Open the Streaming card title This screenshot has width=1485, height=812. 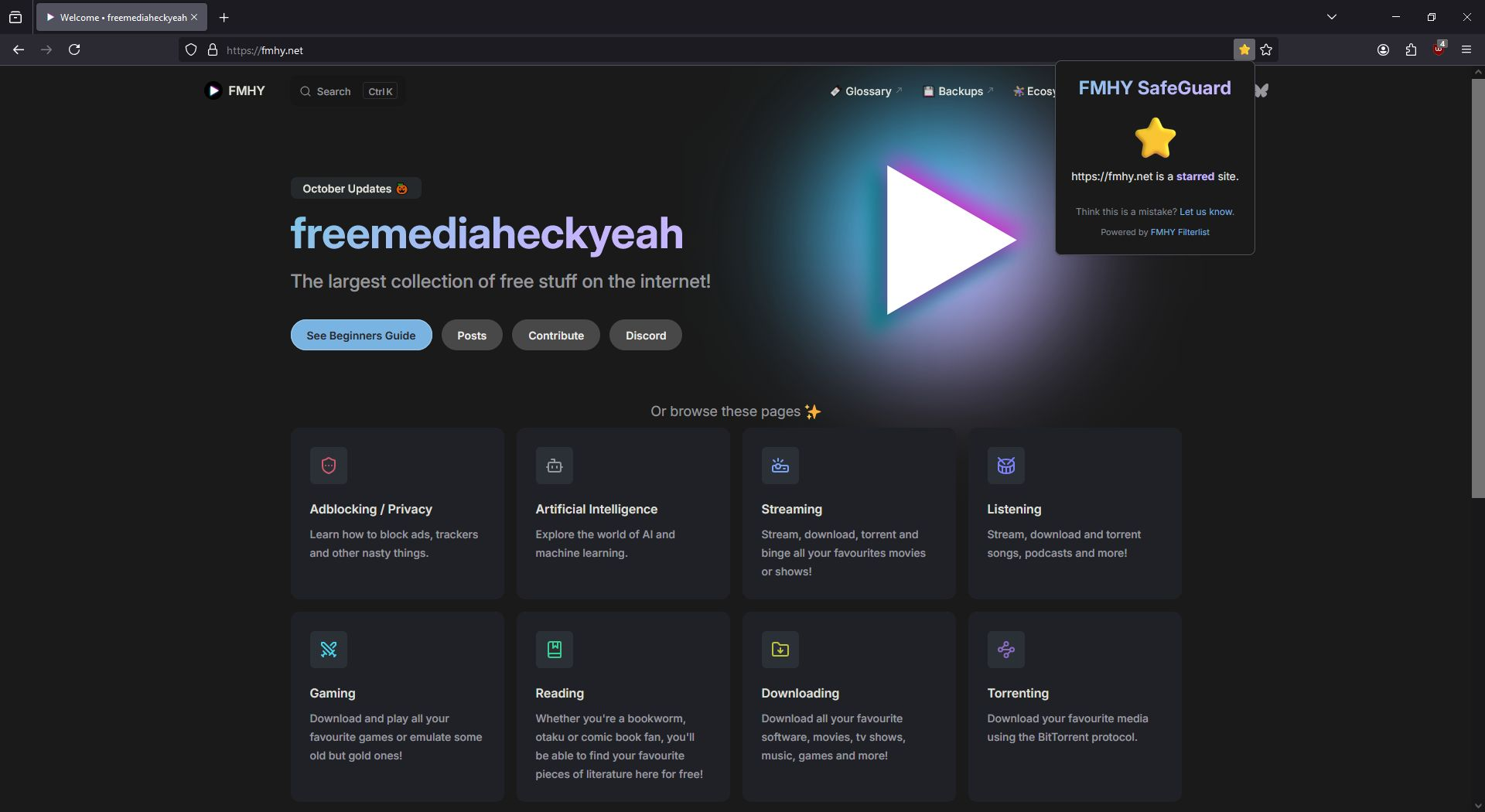pos(791,509)
